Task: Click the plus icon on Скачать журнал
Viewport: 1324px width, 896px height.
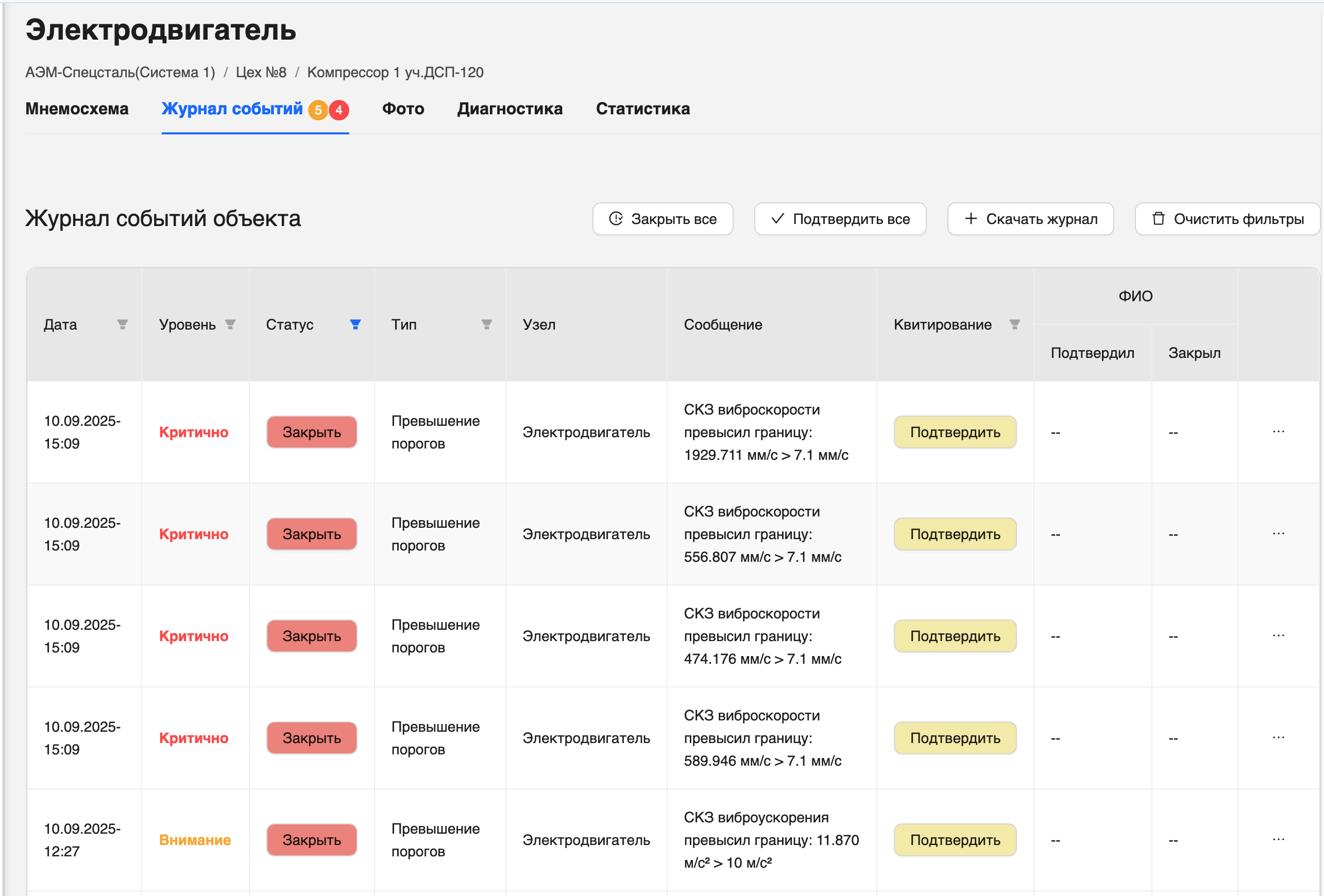Action: (x=970, y=219)
